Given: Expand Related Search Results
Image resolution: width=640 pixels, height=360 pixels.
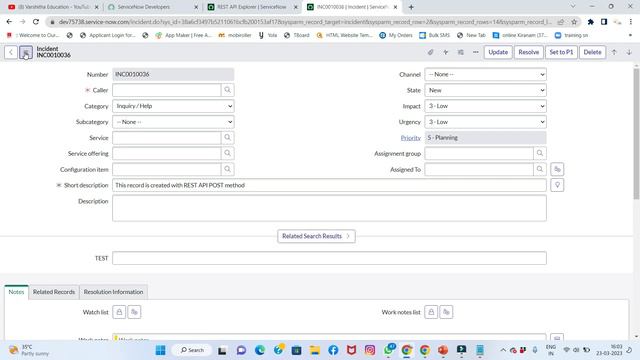Looking at the screenshot, I should click(x=316, y=236).
